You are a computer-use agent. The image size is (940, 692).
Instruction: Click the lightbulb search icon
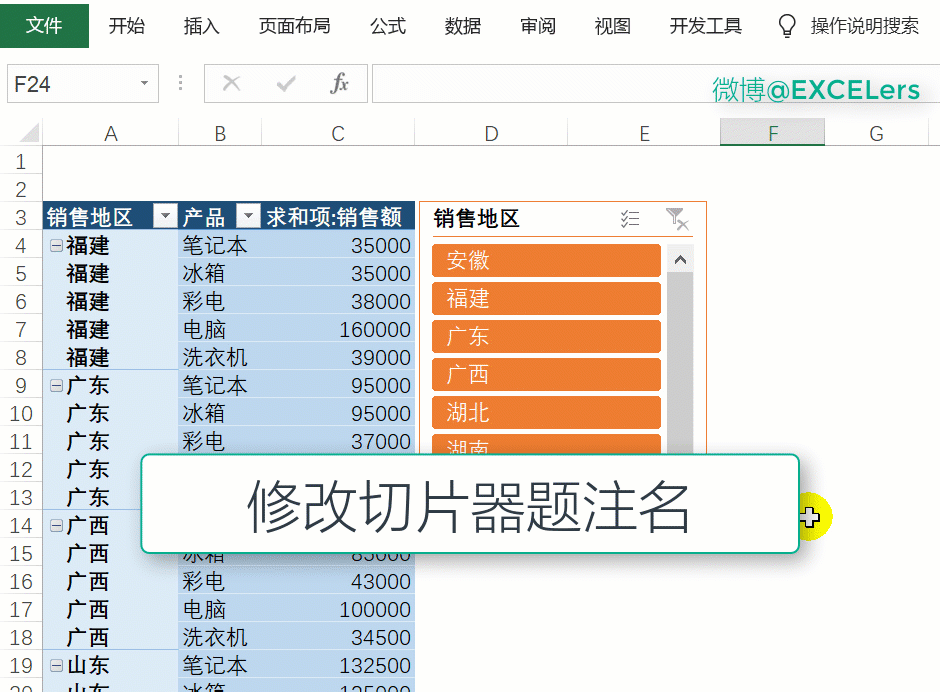(x=788, y=26)
